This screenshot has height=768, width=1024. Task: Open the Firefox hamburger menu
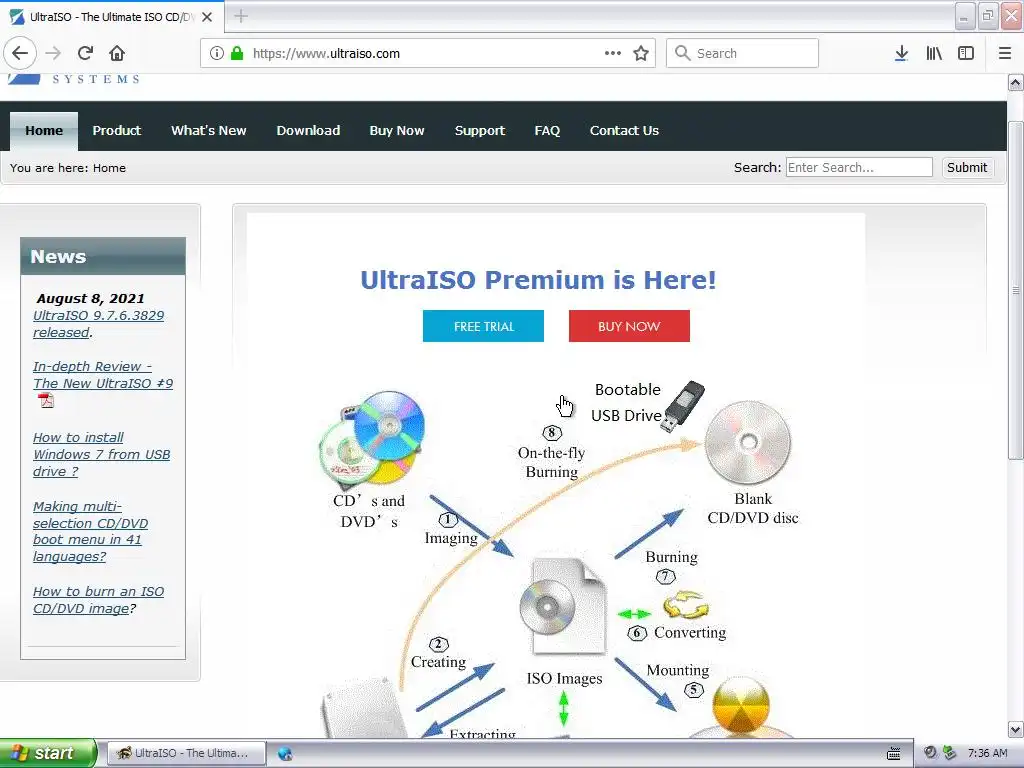coord(1004,53)
